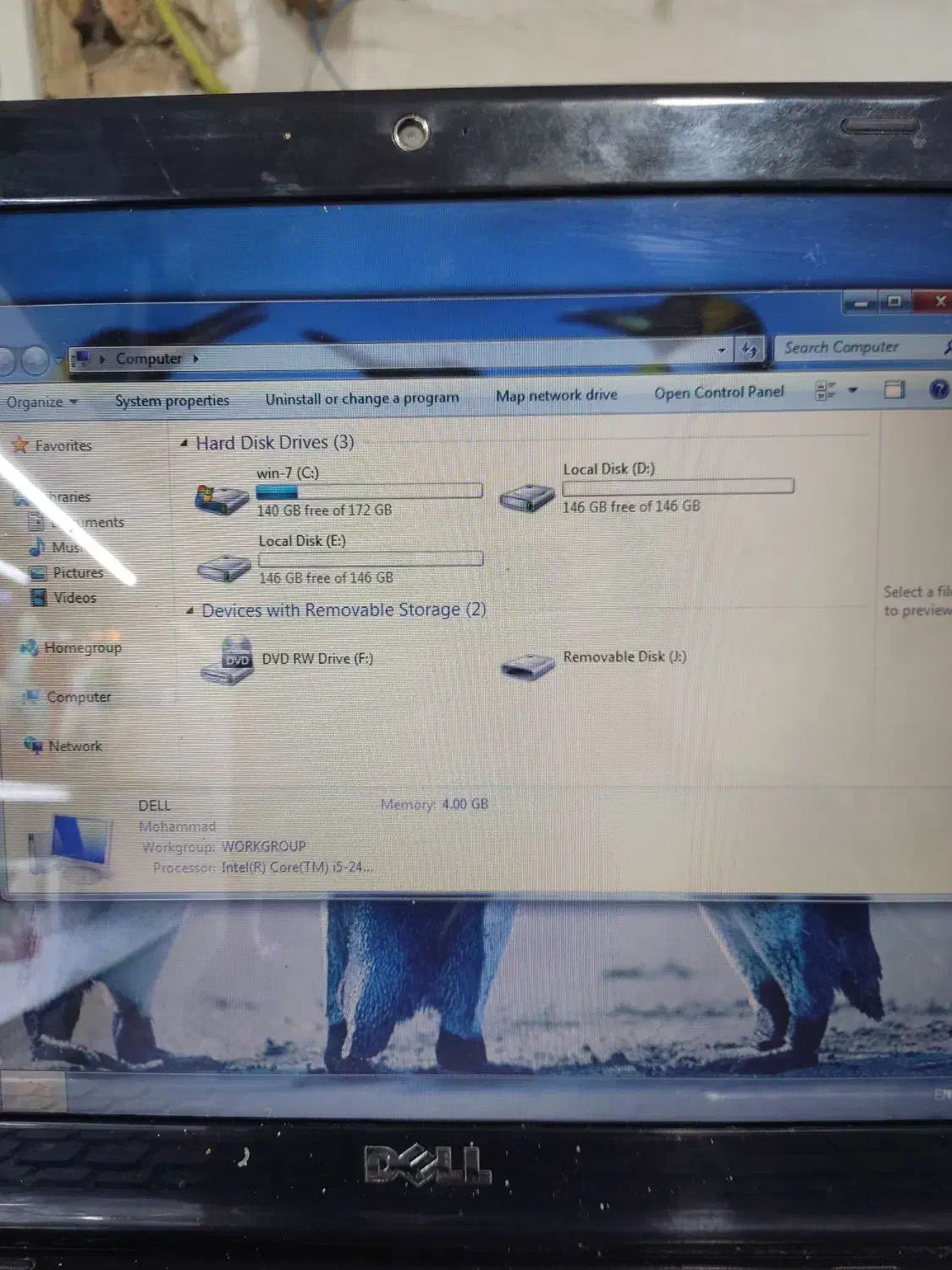This screenshot has height=1270, width=952.
Task: Go forward with the navigation arrow
Action: click(x=34, y=361)
